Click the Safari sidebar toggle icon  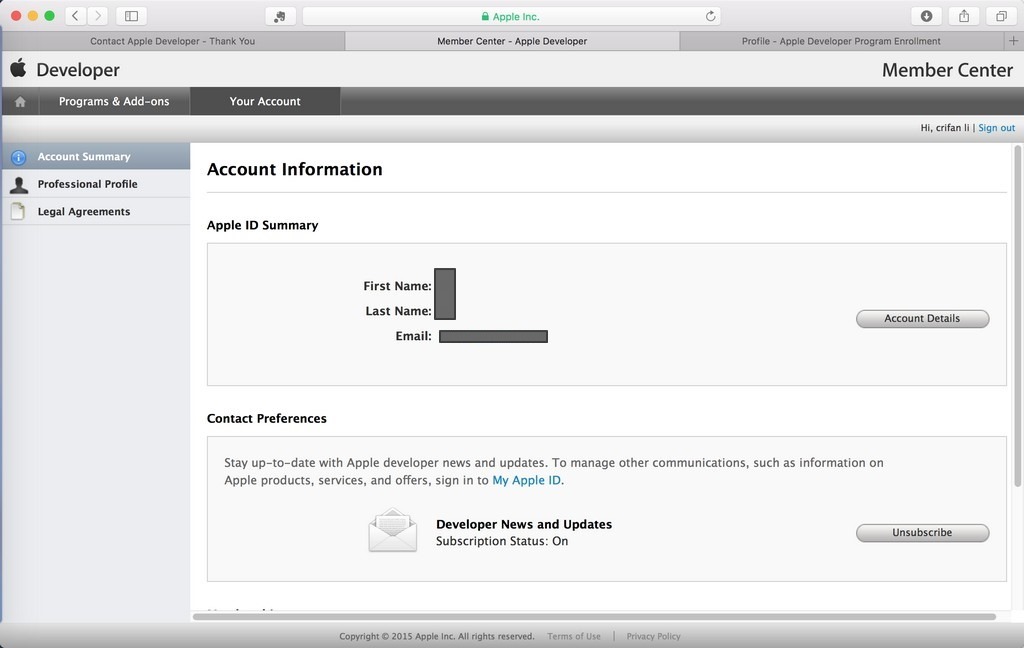[x=131, y=16]
